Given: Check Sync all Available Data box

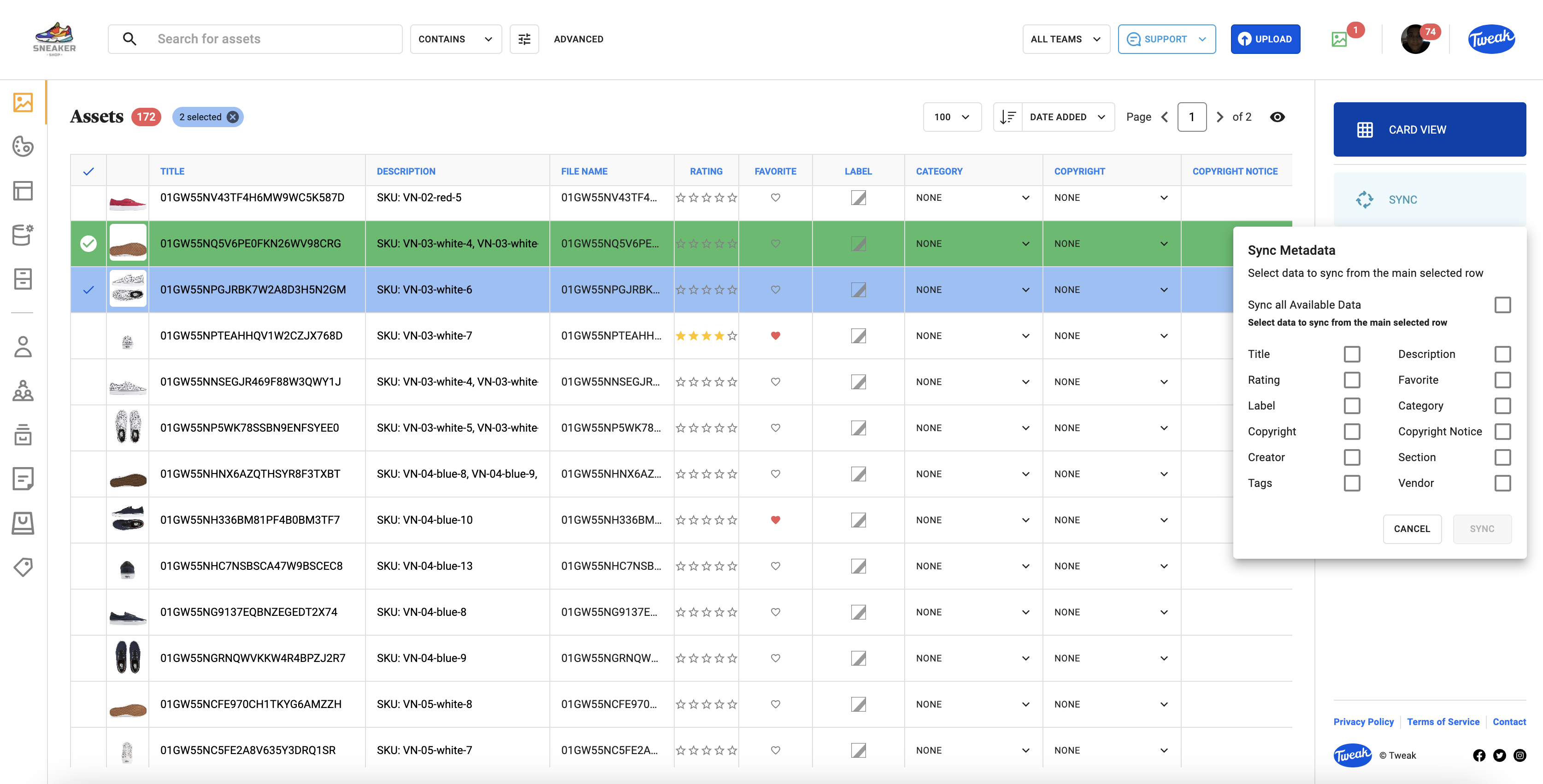Looking at the screenshot, I should pyautogui.click(x=1502, y=304).
